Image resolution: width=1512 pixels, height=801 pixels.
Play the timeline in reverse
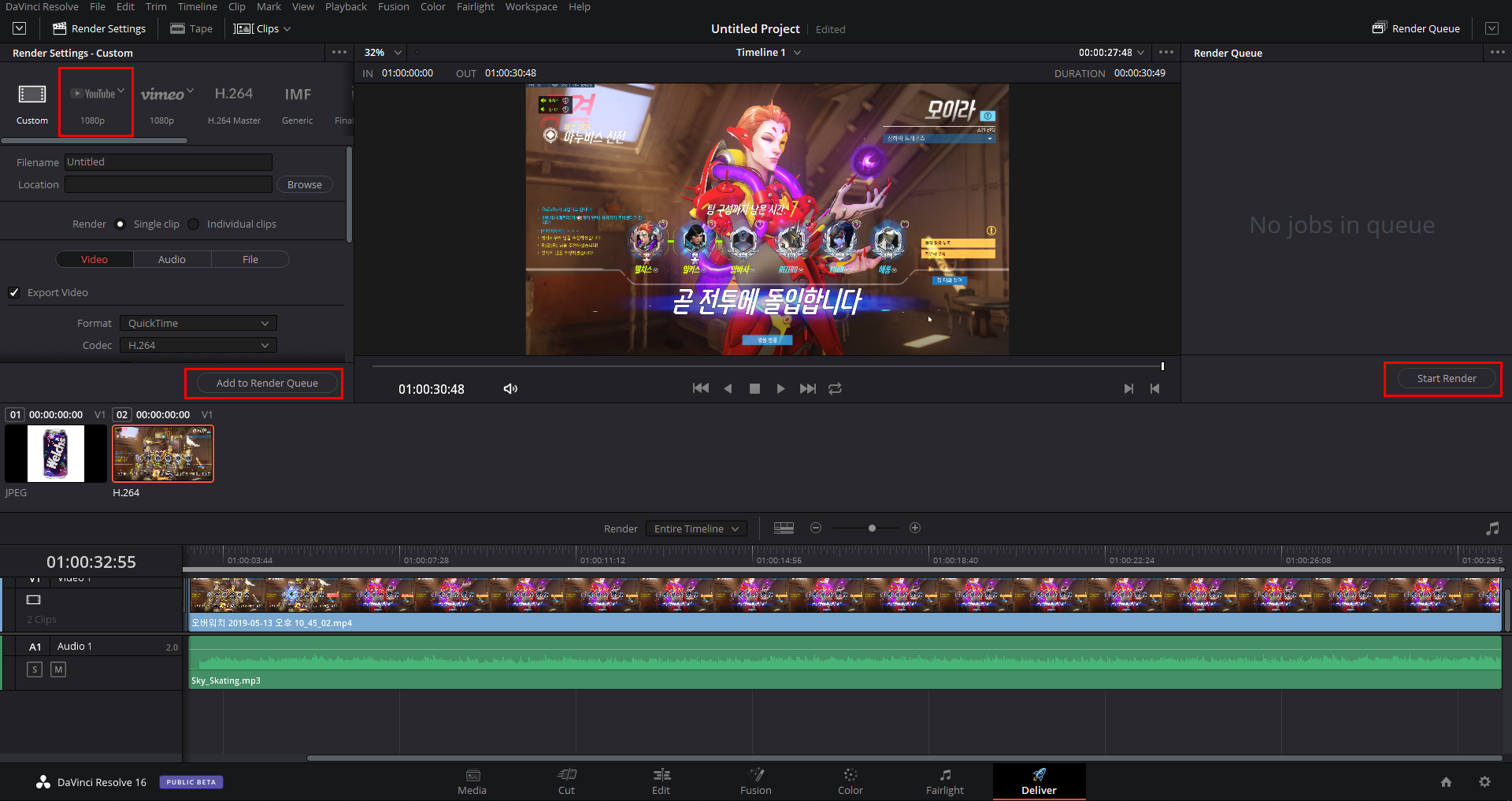click(x=728, y=388)
